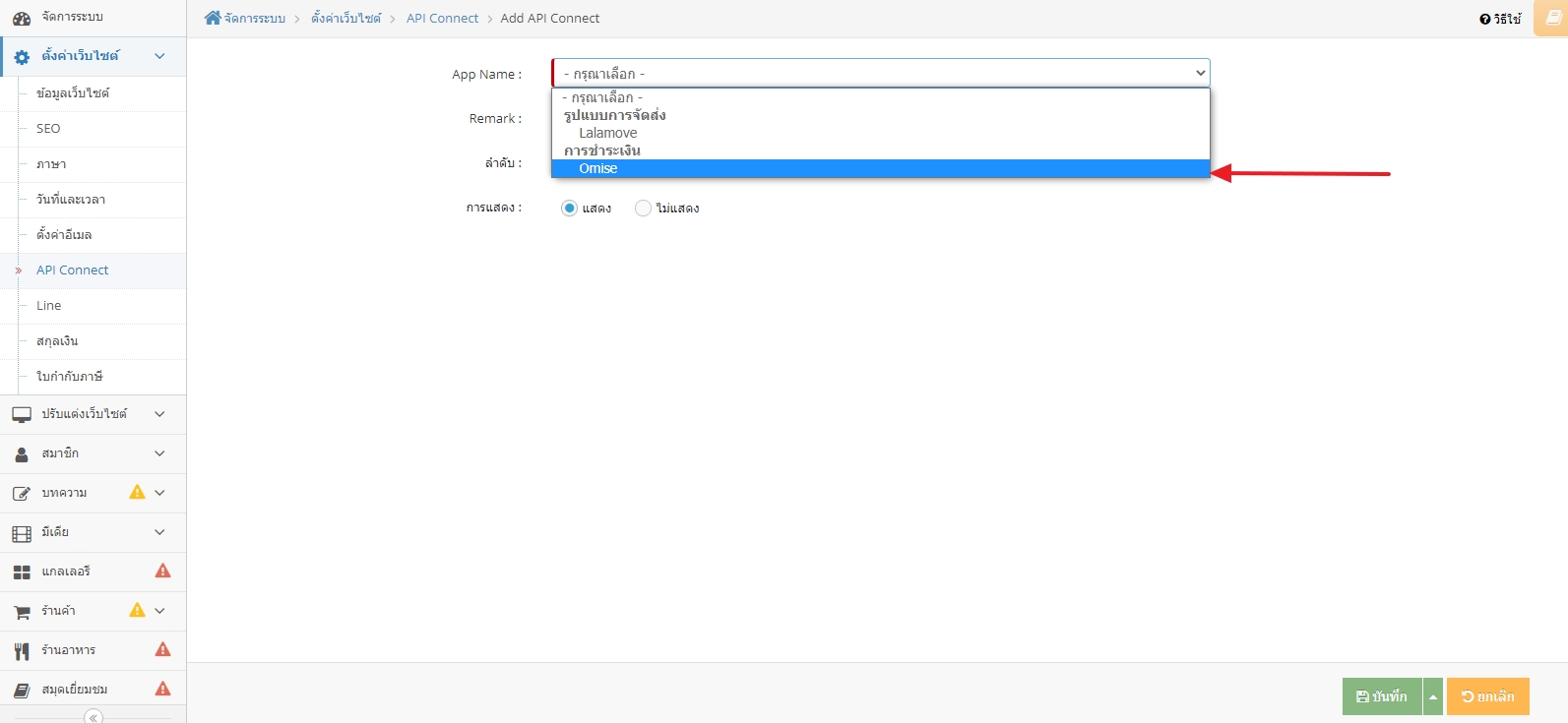Screen dimensions: 1568x723
Task: Click the gear icon beside ตั้งค่าเว็บไซต์
Action: click(x=22, y=57)
